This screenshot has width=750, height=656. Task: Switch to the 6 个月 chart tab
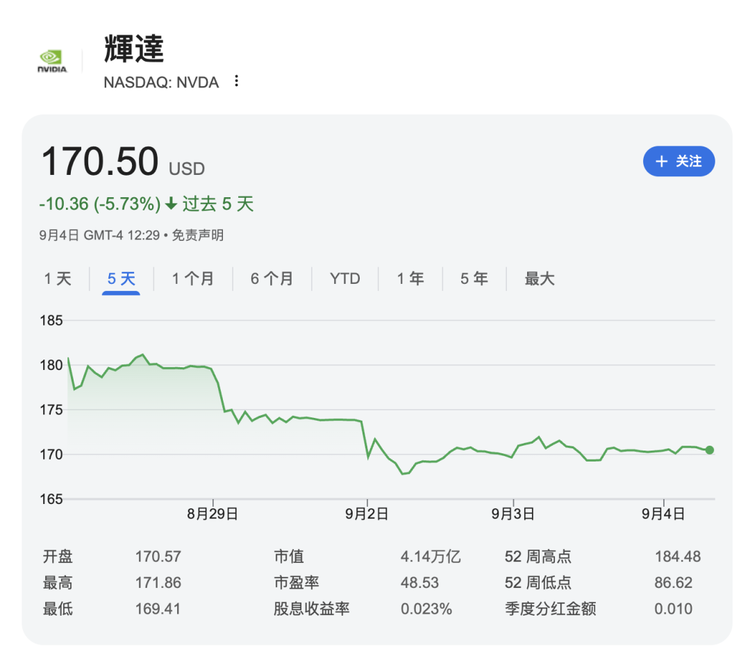coord(272,279)
